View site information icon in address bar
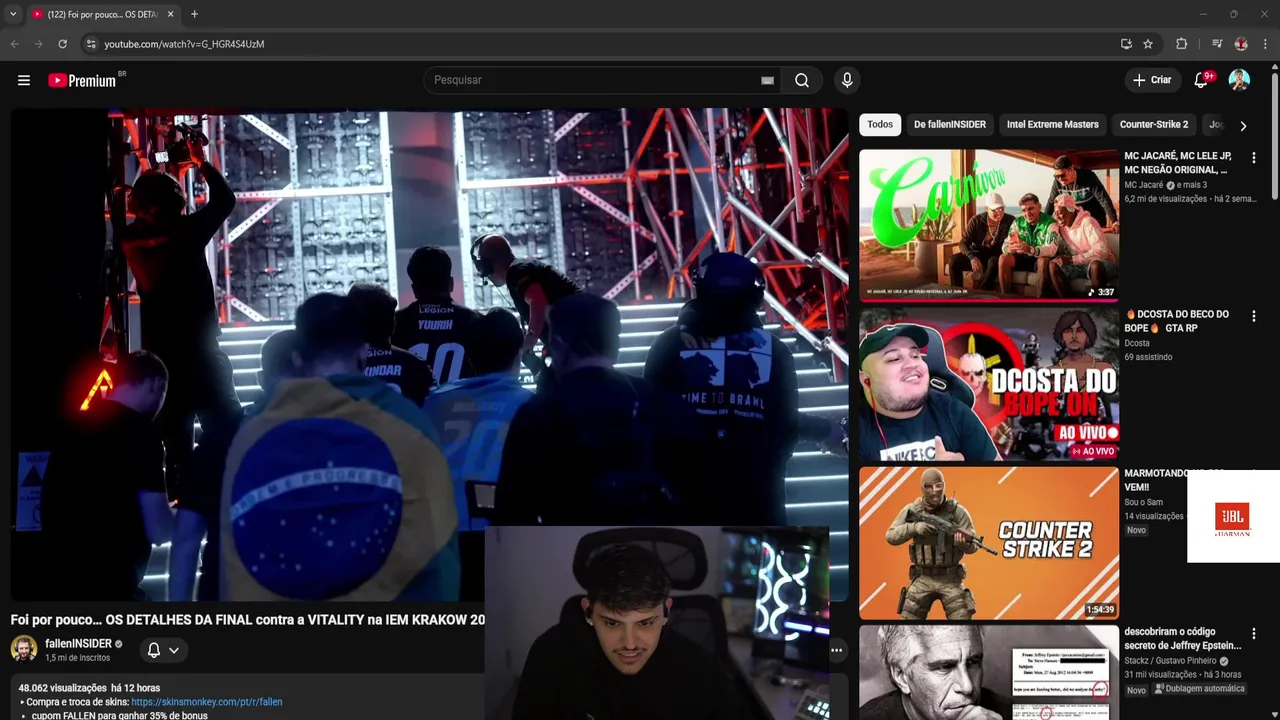The width and height of the screenshot is (1280, 720). point(91,44)
